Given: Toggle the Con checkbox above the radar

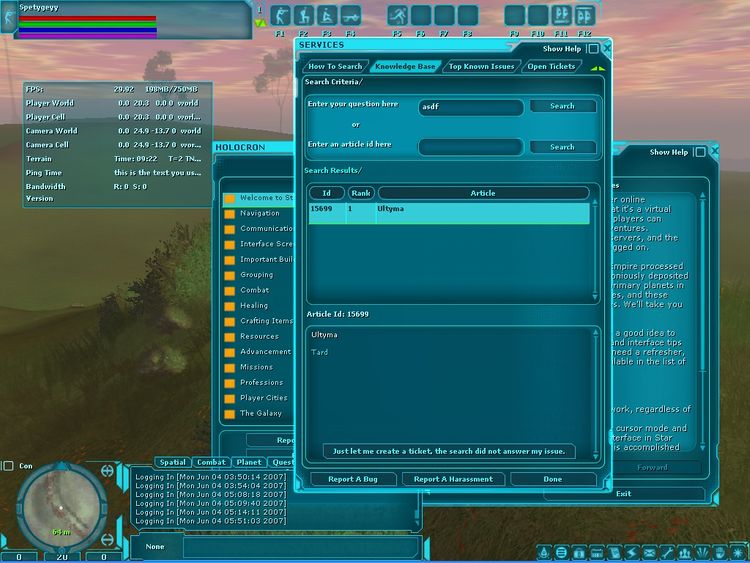Looking at the screenshot, I should tap(8, 466).
